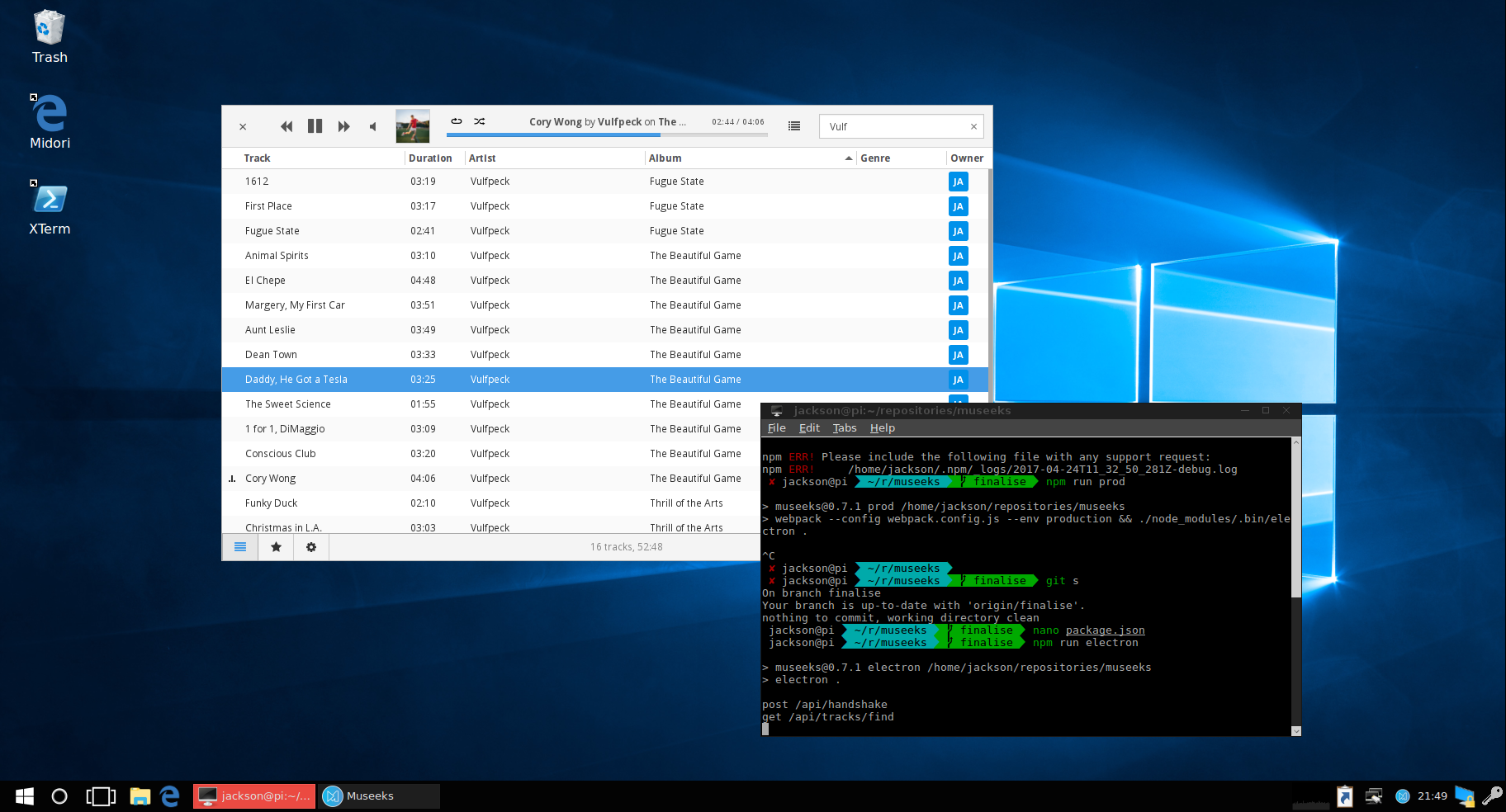Clear the Vulf search text
This screenshot has width=1506, height=812.
(x=973, y=126)
